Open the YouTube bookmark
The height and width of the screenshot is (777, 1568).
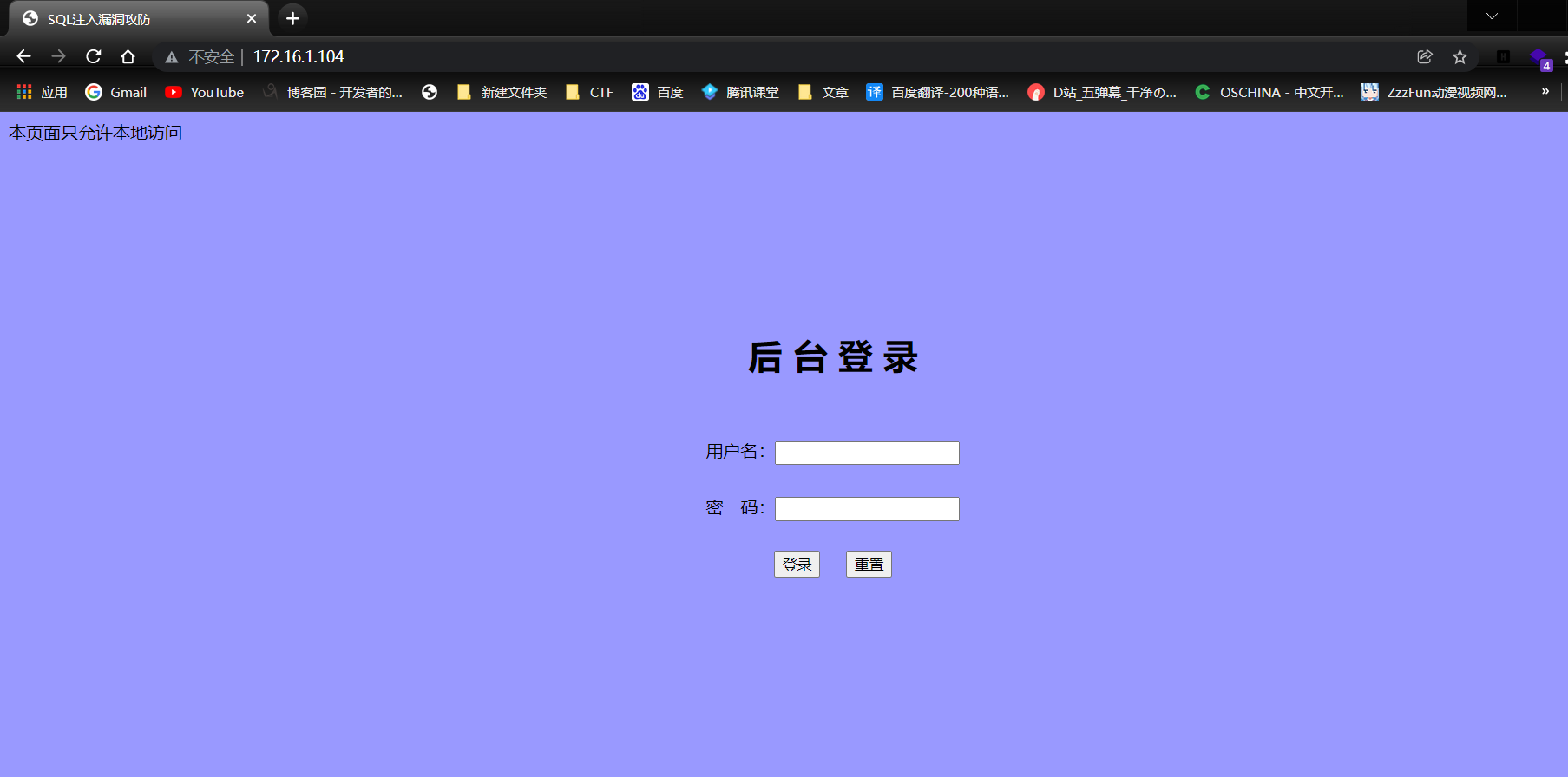coord(205,92)
